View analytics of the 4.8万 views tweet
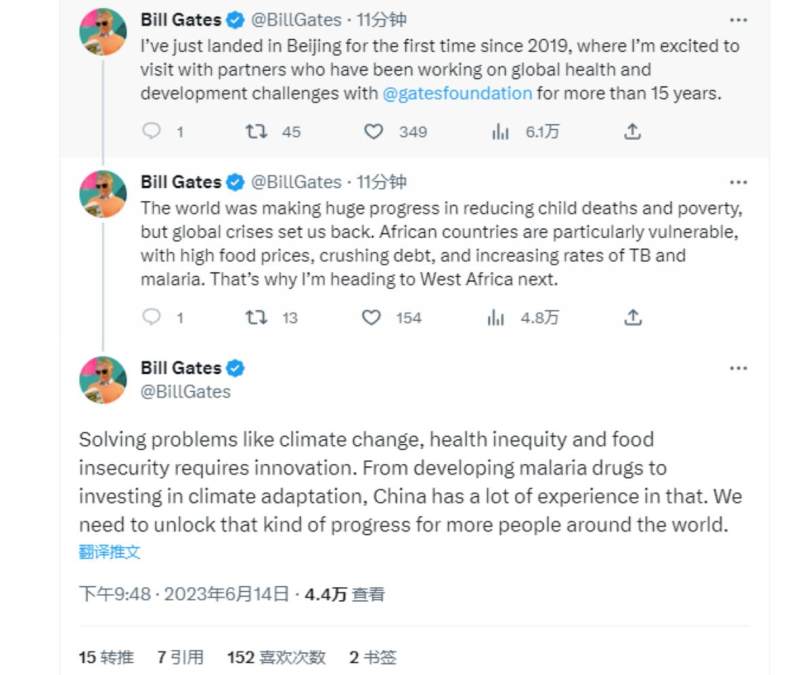The height and width of the screenshot is (675, 800). coord(496,317)
